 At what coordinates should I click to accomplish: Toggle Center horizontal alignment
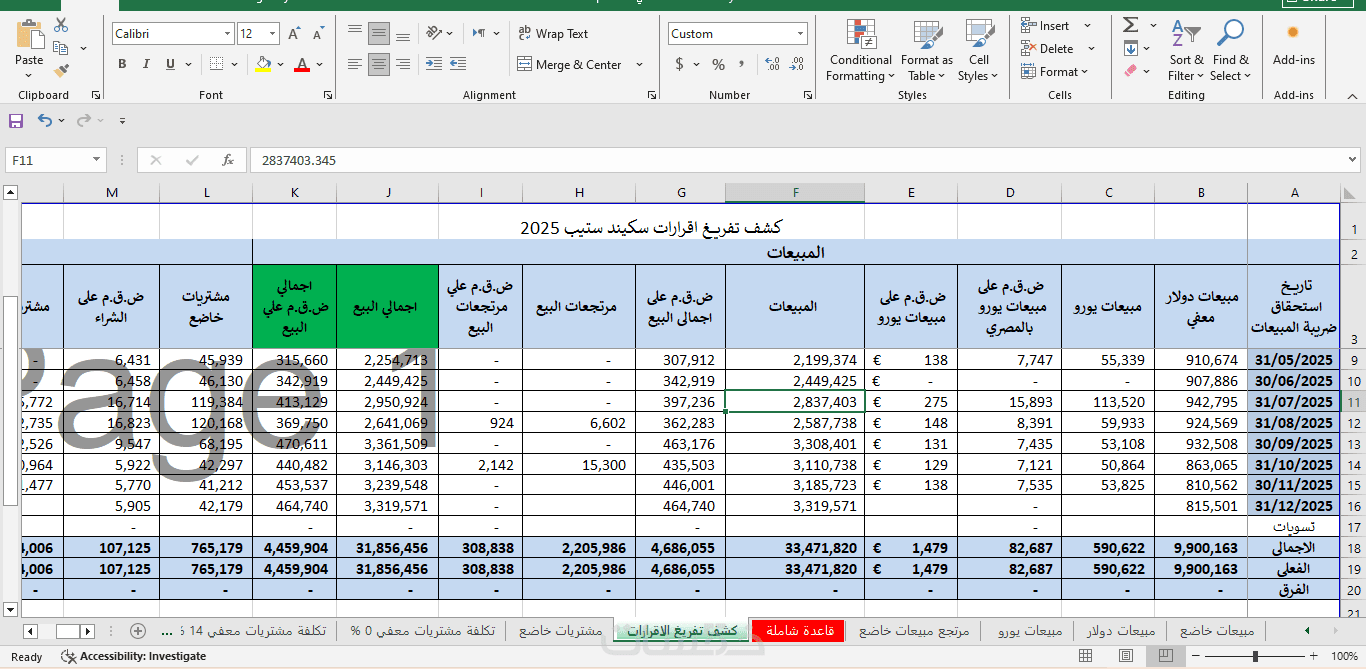click(x=379, y=64)
